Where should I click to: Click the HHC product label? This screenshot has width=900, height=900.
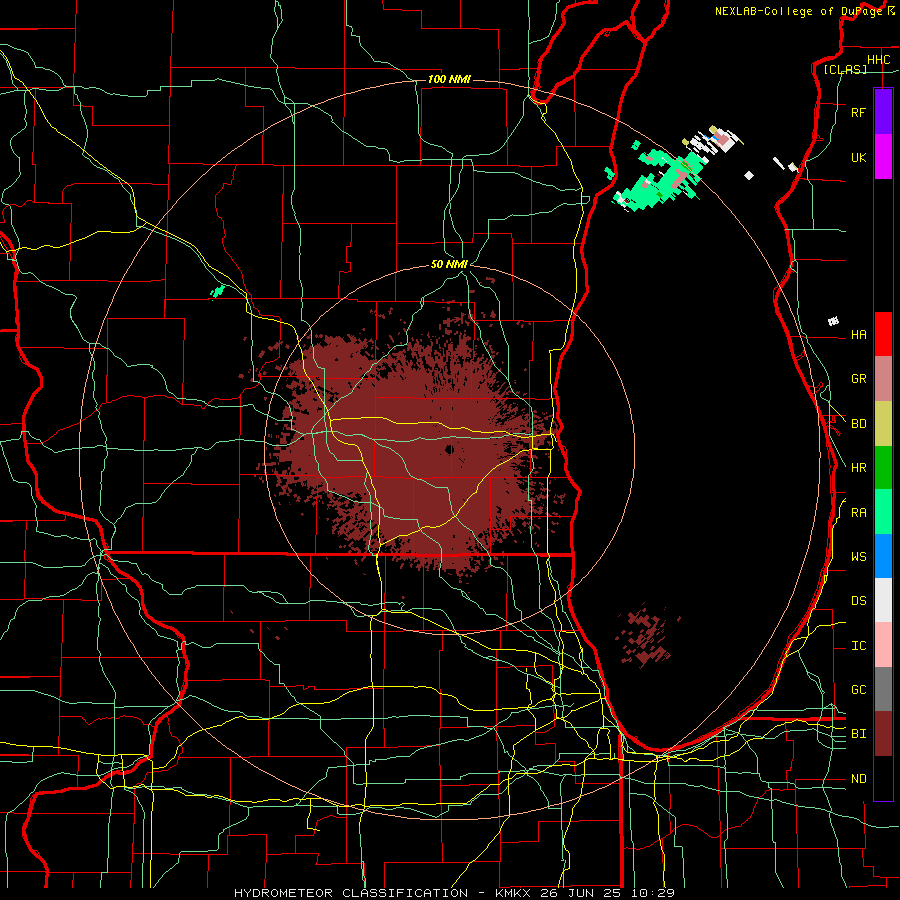click(x=878, y=60)
